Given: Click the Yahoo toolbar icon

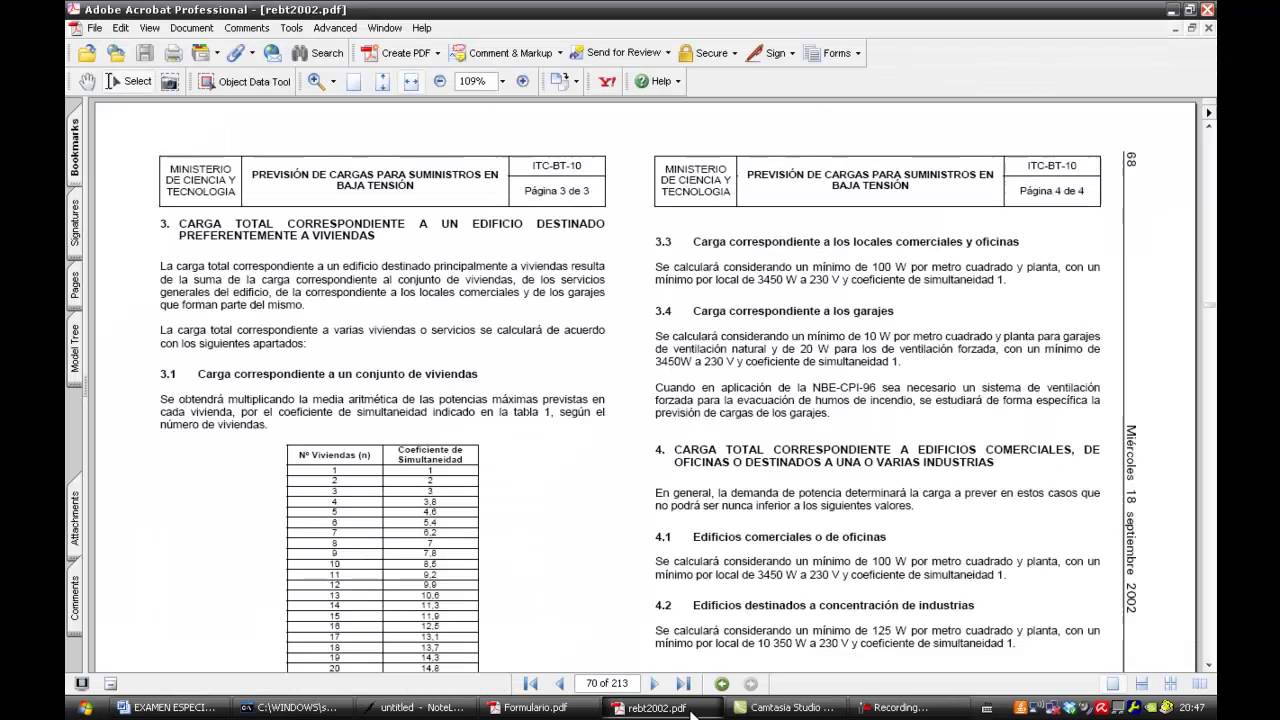Looking at the screenshot, I should (607, 82).
